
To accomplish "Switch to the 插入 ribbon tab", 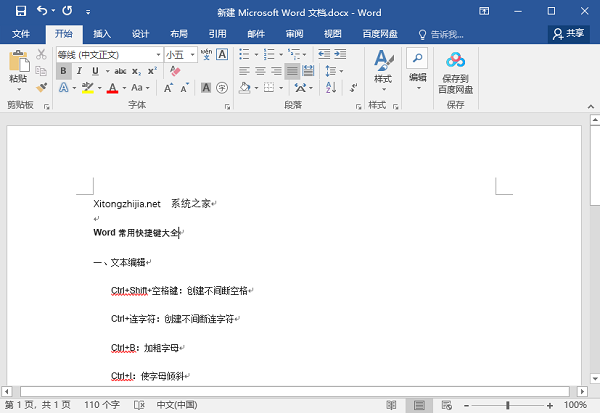I will click(101, 33).
